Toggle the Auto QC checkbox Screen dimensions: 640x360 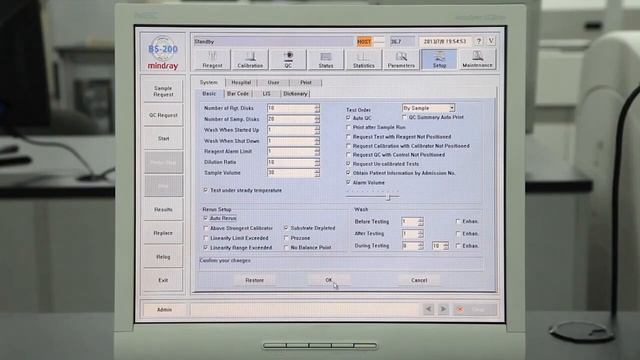pos(349,118)
